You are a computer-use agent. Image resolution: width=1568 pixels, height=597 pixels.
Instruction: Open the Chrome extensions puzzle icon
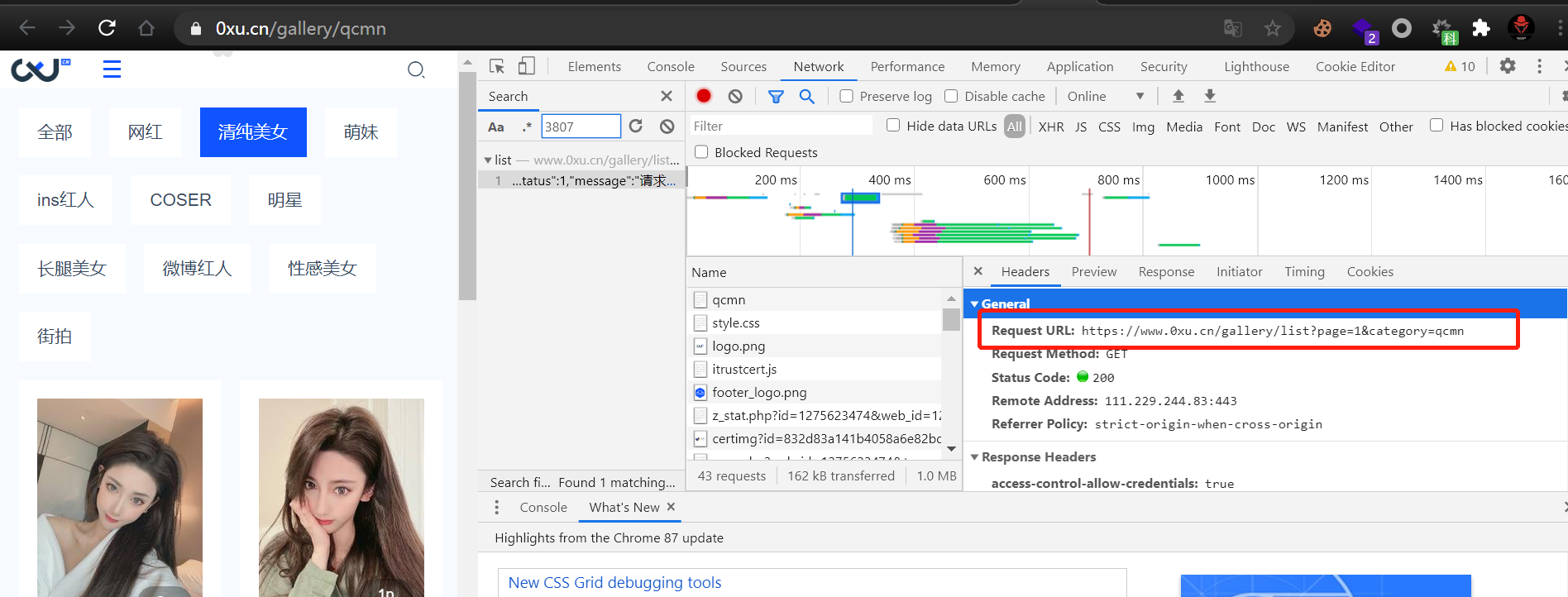[x=1481, y=28]
